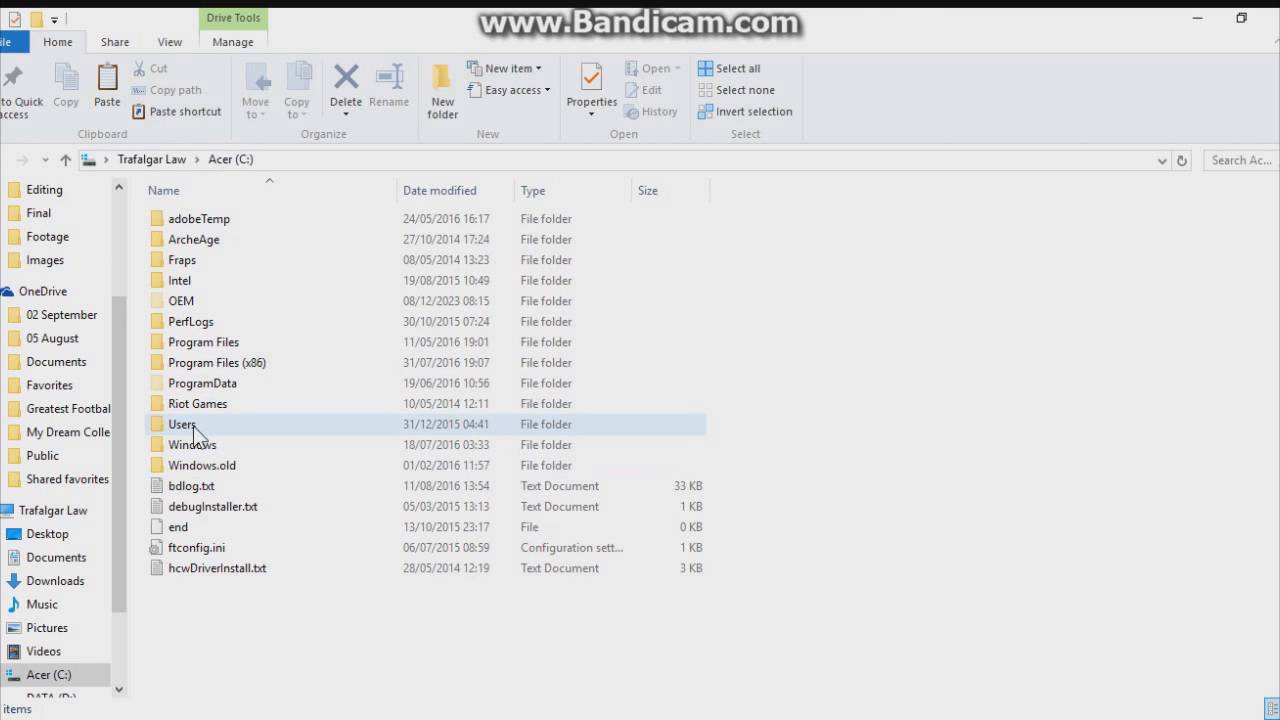Select the bdlog.txt file icon

coord(157,486)
